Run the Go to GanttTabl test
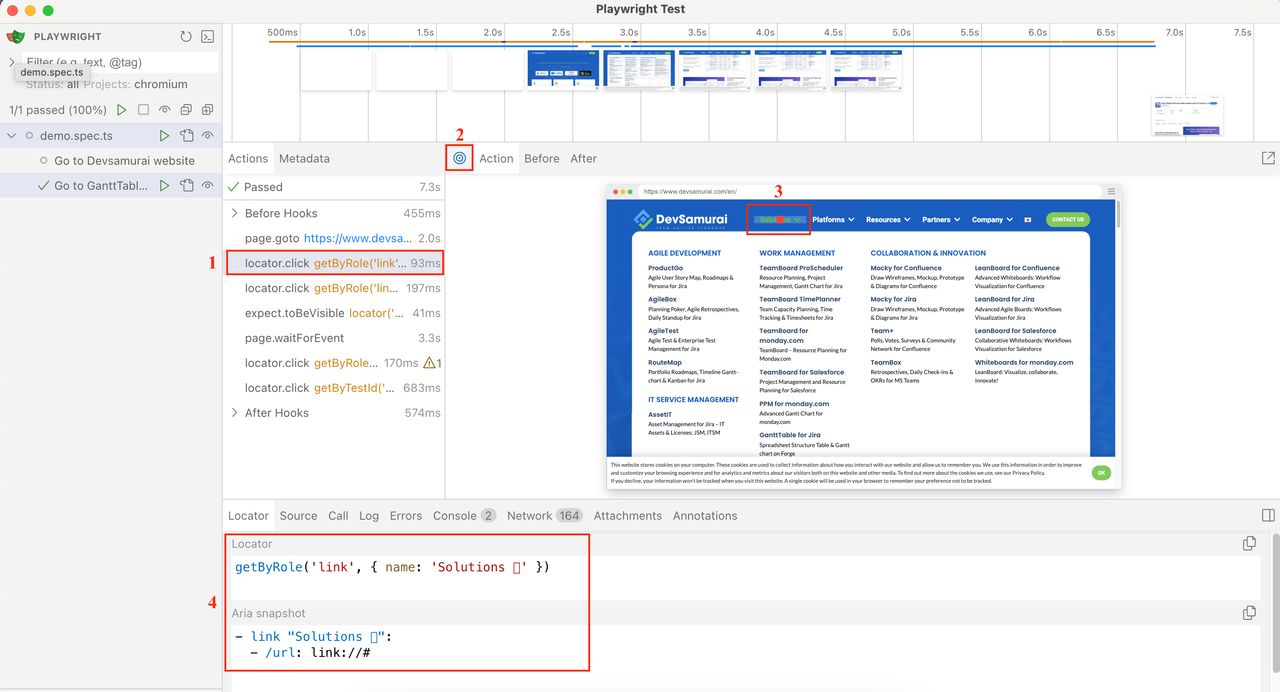1280x692 pixels. pyautogui.click(x=165, y=186)
